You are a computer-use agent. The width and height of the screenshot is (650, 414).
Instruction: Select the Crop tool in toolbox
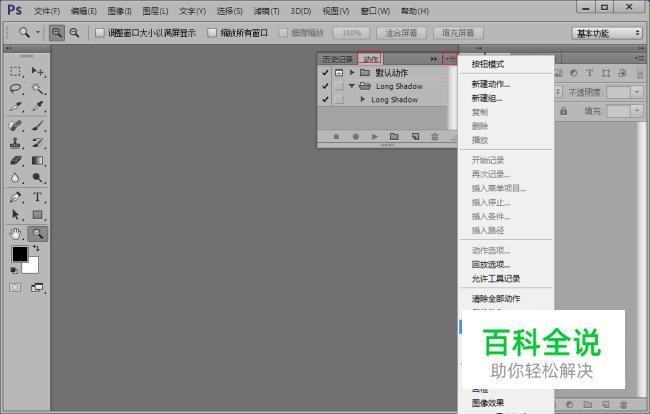coord(16,107)
